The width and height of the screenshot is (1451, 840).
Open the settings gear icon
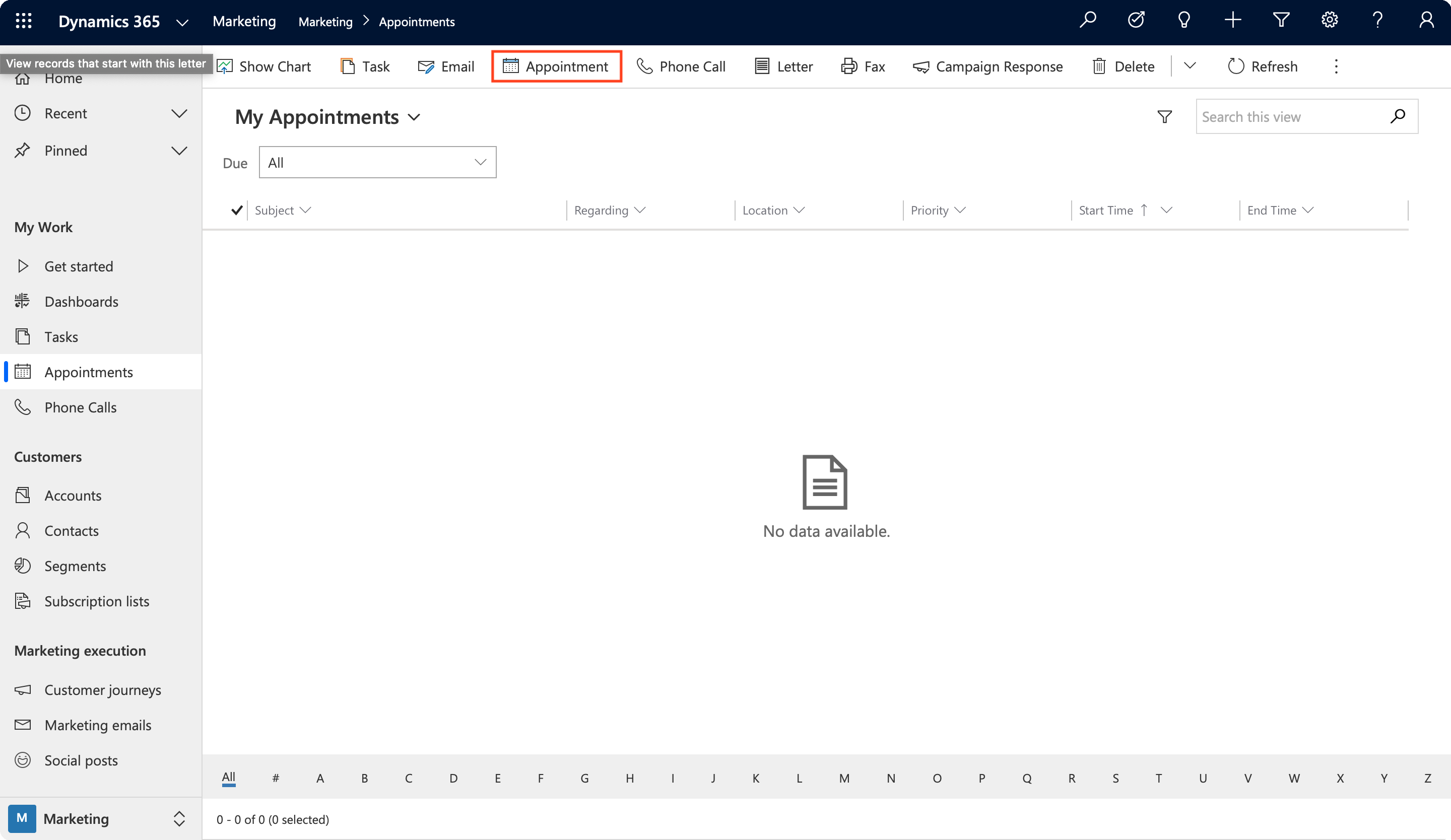coord(1329,21)
